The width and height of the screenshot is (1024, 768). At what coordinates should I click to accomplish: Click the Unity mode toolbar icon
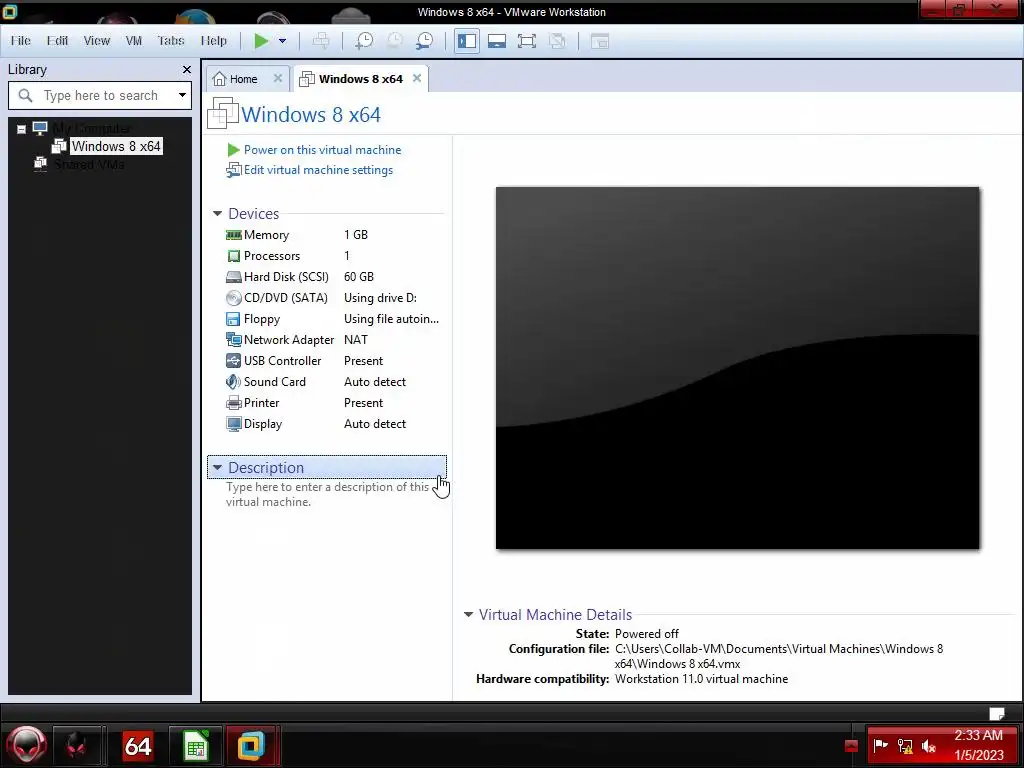pyautogui.click(x=557, y=41)
